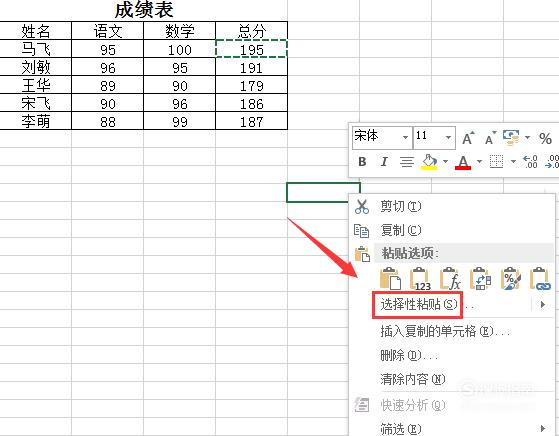This screenshot has width=559, height=436.
Task: Open the font size 11 dropdown
Action: [x=448, y=137]
